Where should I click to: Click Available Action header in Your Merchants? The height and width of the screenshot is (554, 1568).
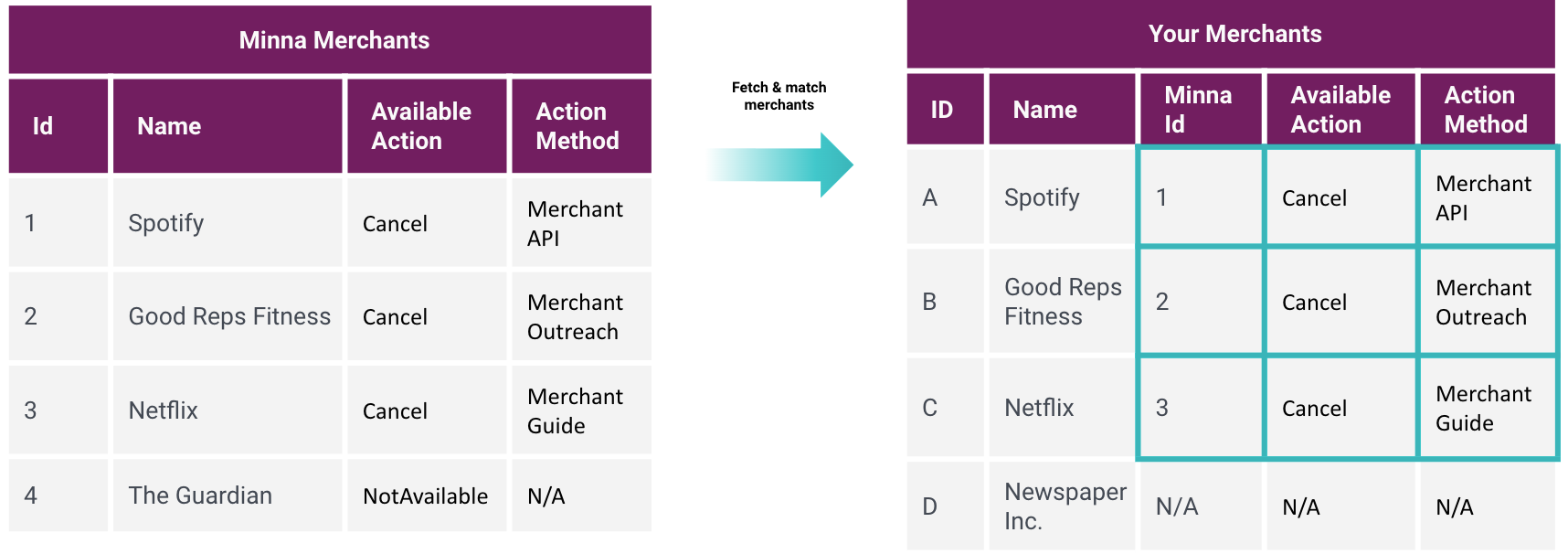coord(1340,110)
